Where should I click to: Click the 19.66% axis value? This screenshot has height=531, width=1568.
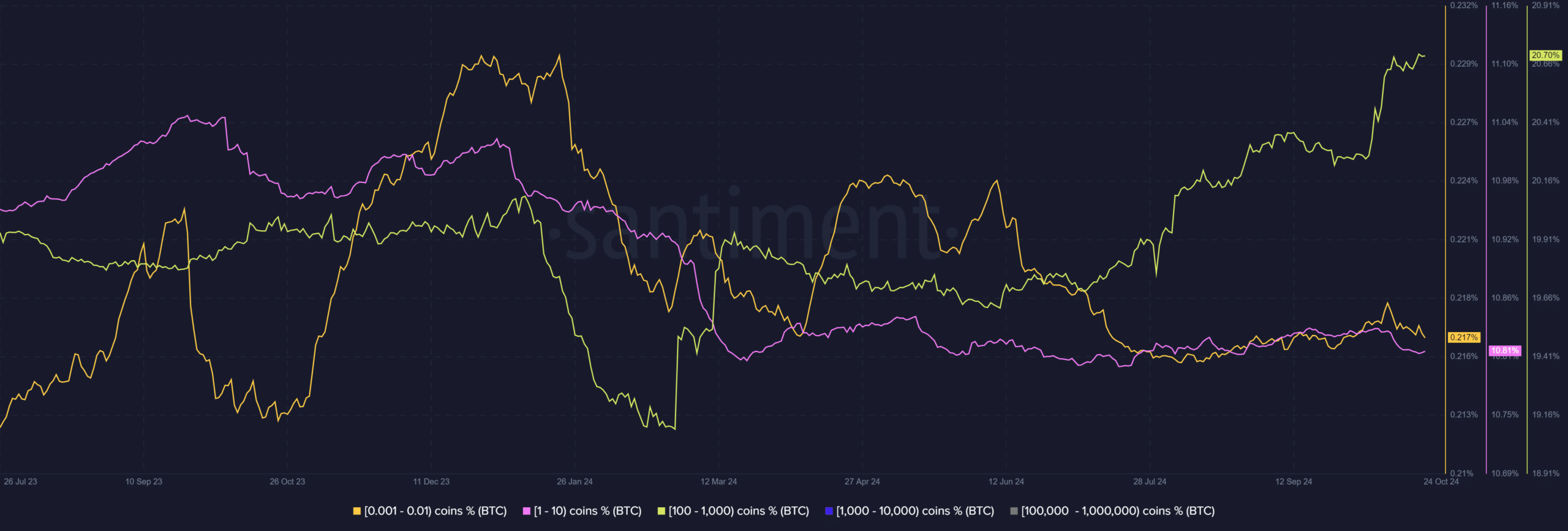click(x=1546, y=298)
